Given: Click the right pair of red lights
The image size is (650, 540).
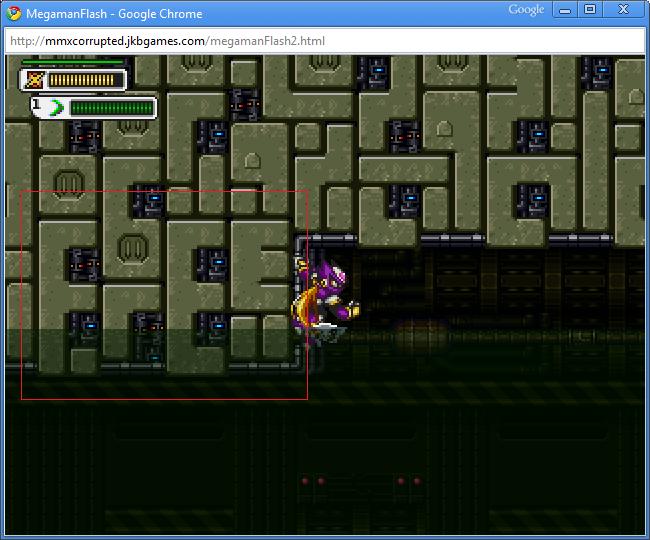Looking at the screenshot, I should 409,481.
